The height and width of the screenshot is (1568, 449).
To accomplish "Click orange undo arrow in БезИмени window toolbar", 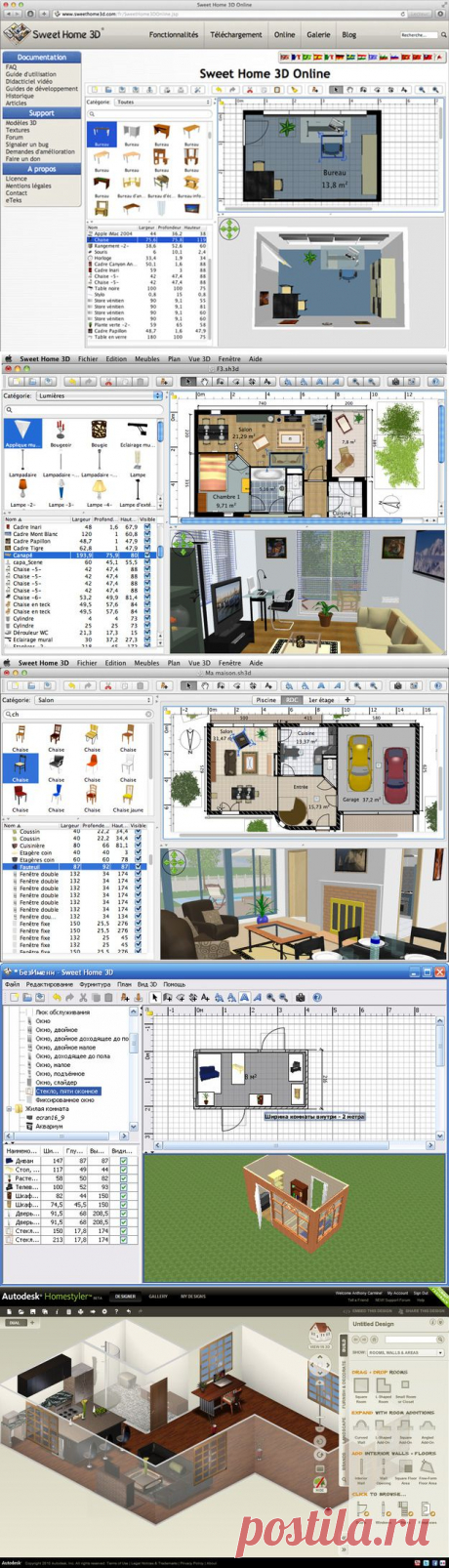I will coord(58,997).
